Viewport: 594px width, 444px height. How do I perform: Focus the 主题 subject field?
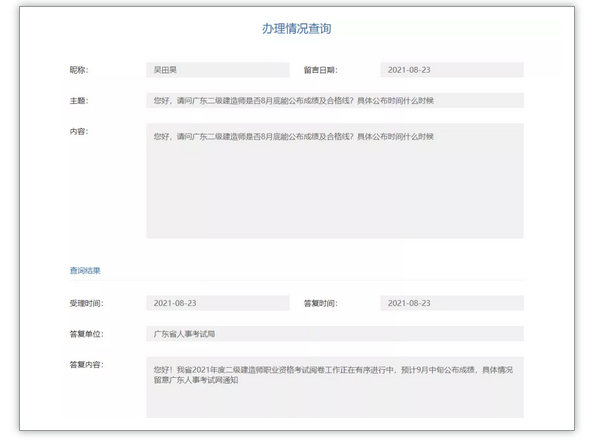coord(335,100)
